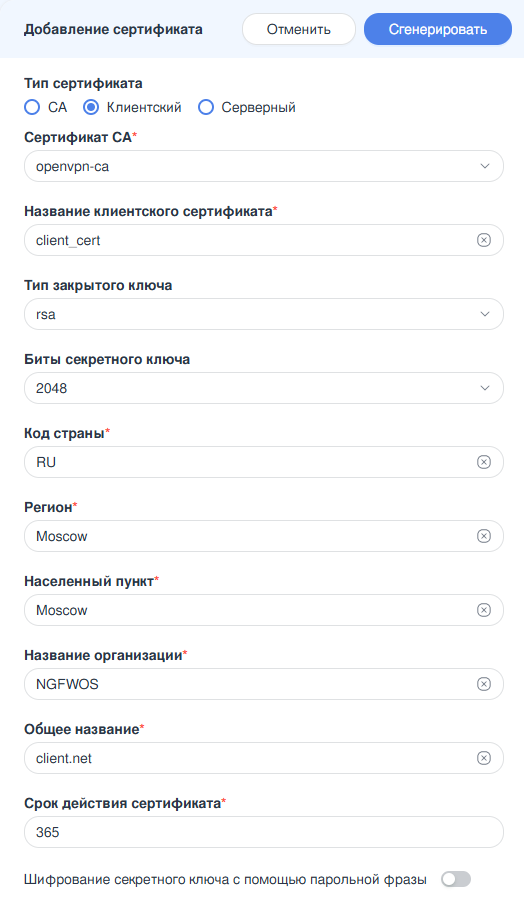The height and width of the screenshot is (900, 524).
Task: Clear the NGFWOS organization name
Action: pos(484,684)
